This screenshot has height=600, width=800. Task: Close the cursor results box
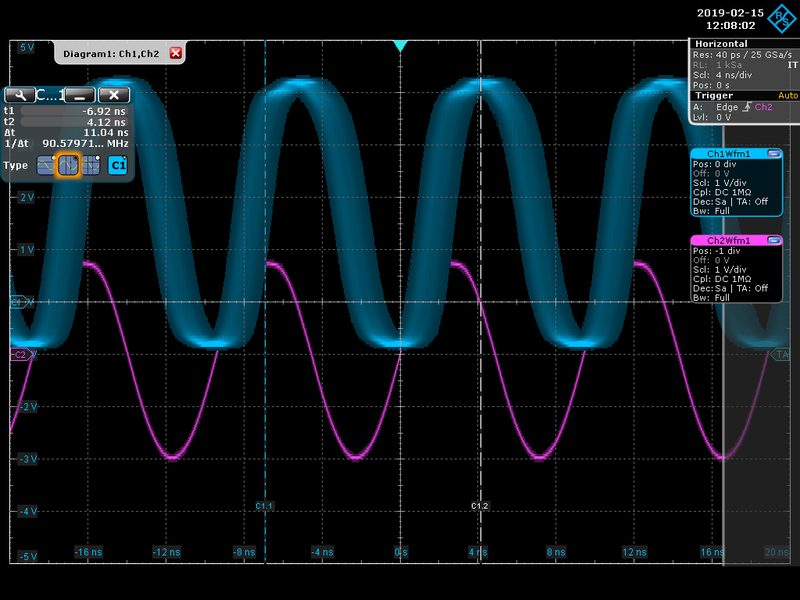coord(115,94)
